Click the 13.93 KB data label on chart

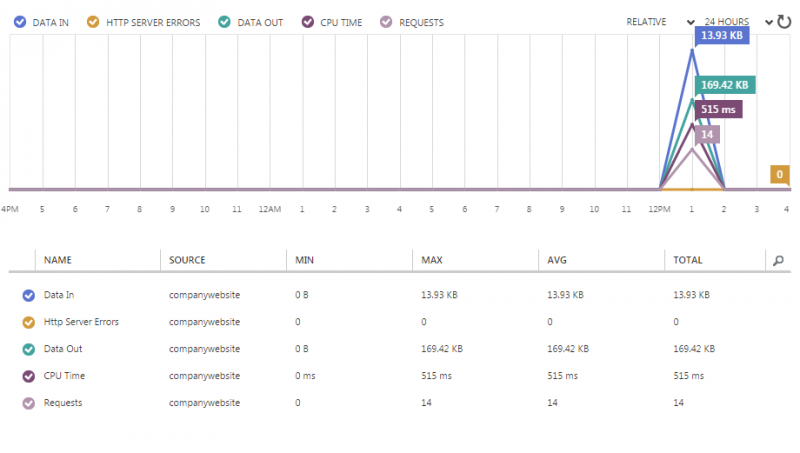coord(721,36)
